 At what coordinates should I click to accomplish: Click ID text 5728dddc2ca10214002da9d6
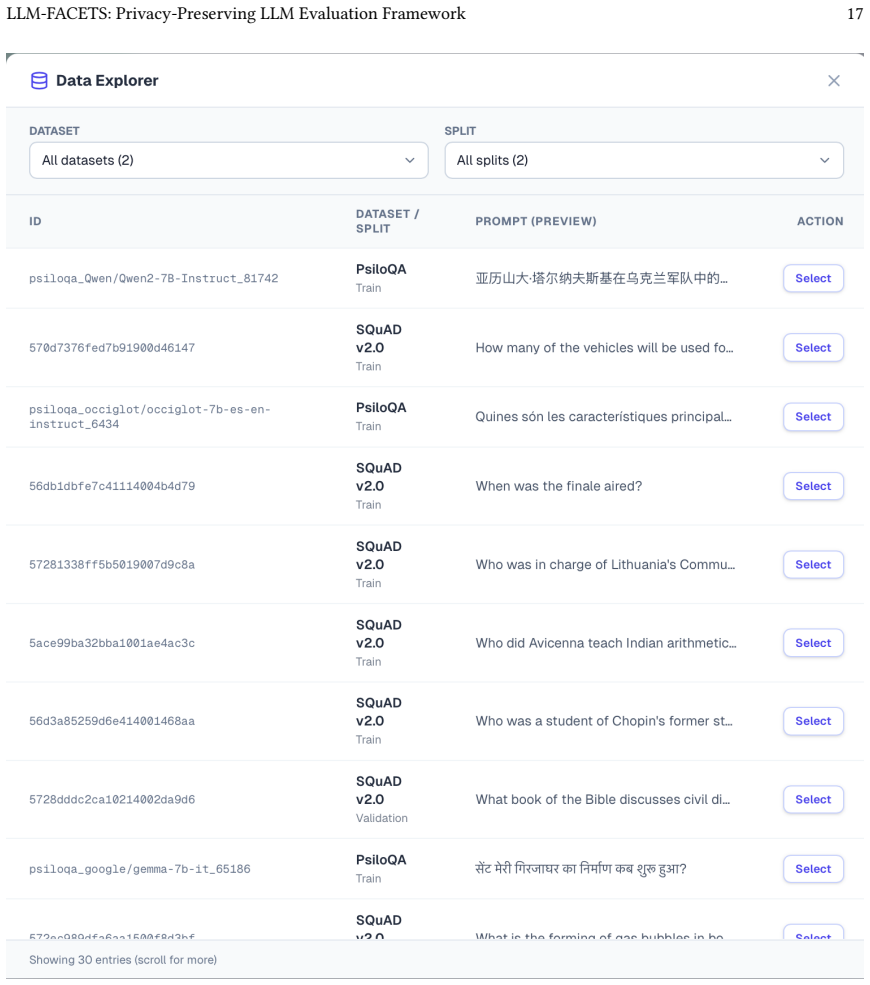click(x=112, y=800)
